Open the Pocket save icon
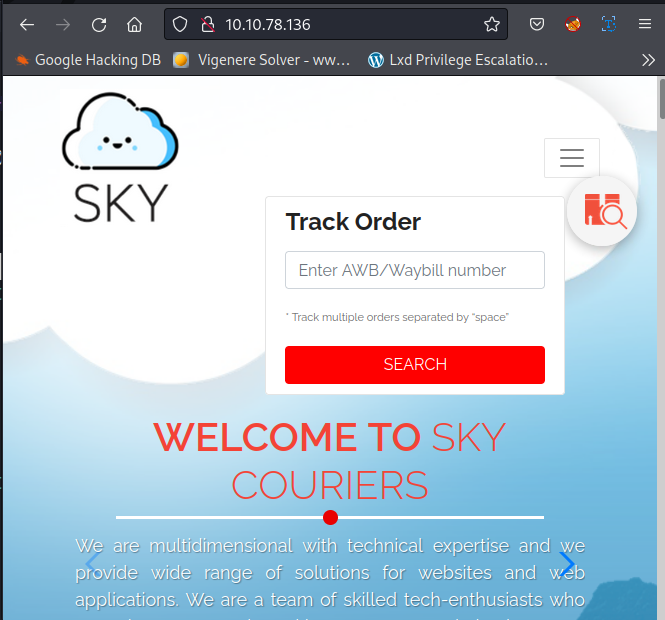This screenshot has height=620, width=665. [x=537, y=25]
